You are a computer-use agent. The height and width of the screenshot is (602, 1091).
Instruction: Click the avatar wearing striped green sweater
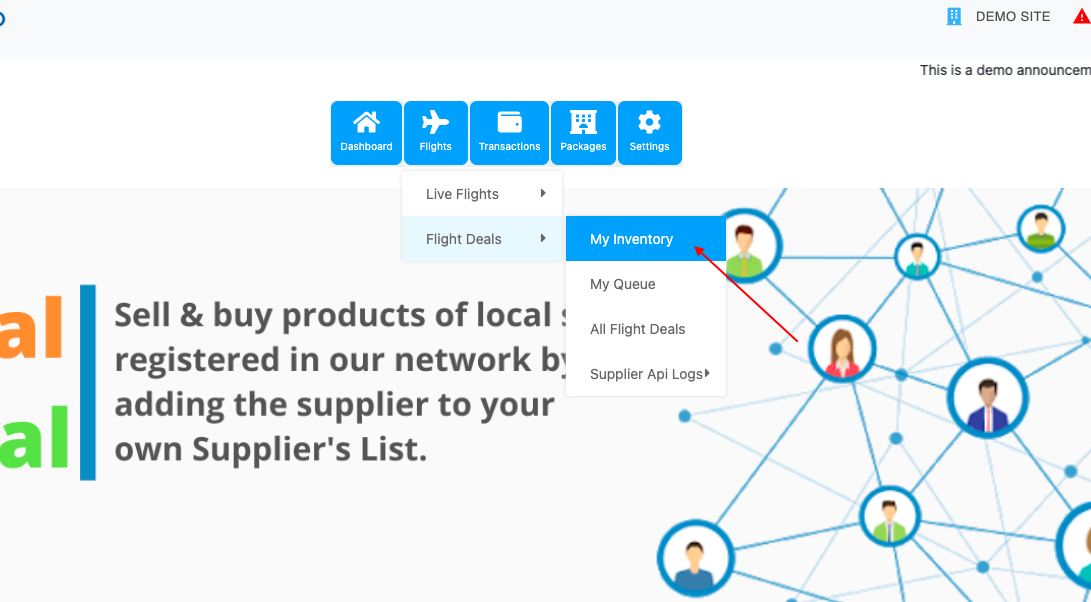pos(1041,229)
